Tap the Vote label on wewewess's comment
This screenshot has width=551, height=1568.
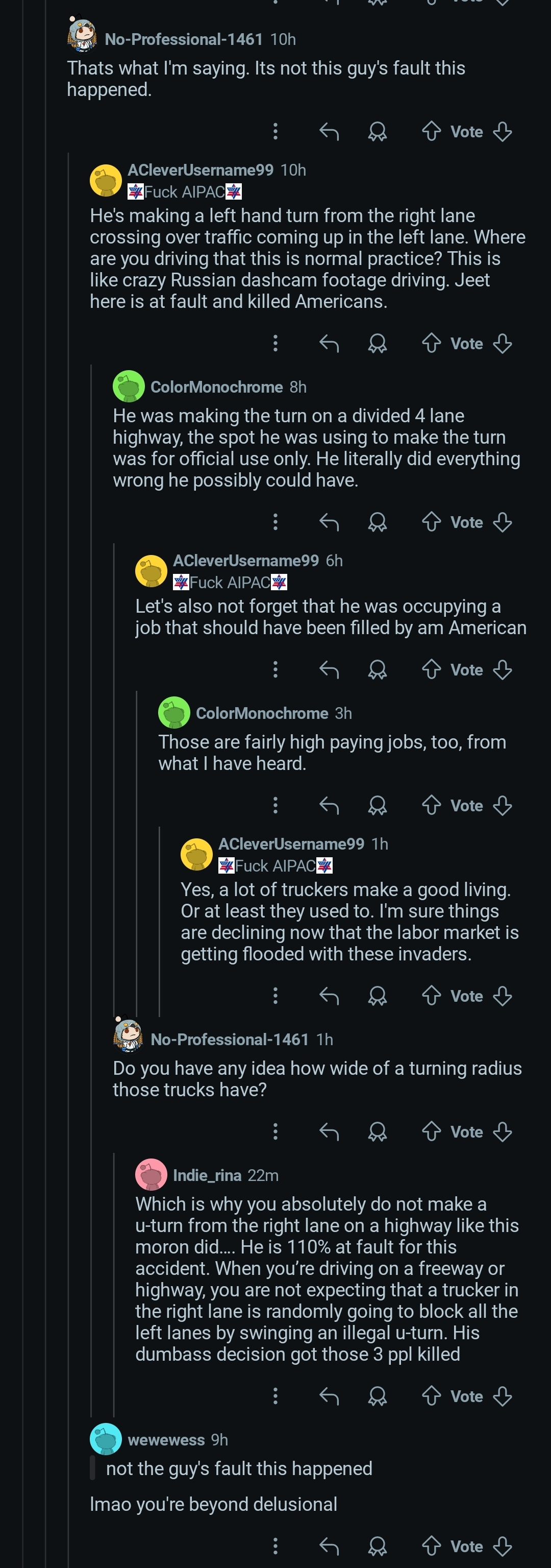tap(466, 1546)
